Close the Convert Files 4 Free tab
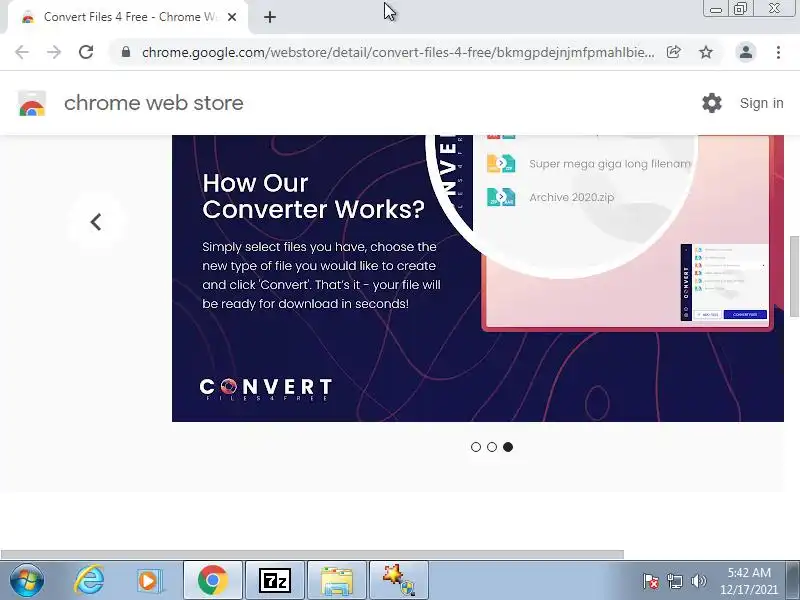The image size is (800, 600). pyautogui.click(x=232, y=17)
